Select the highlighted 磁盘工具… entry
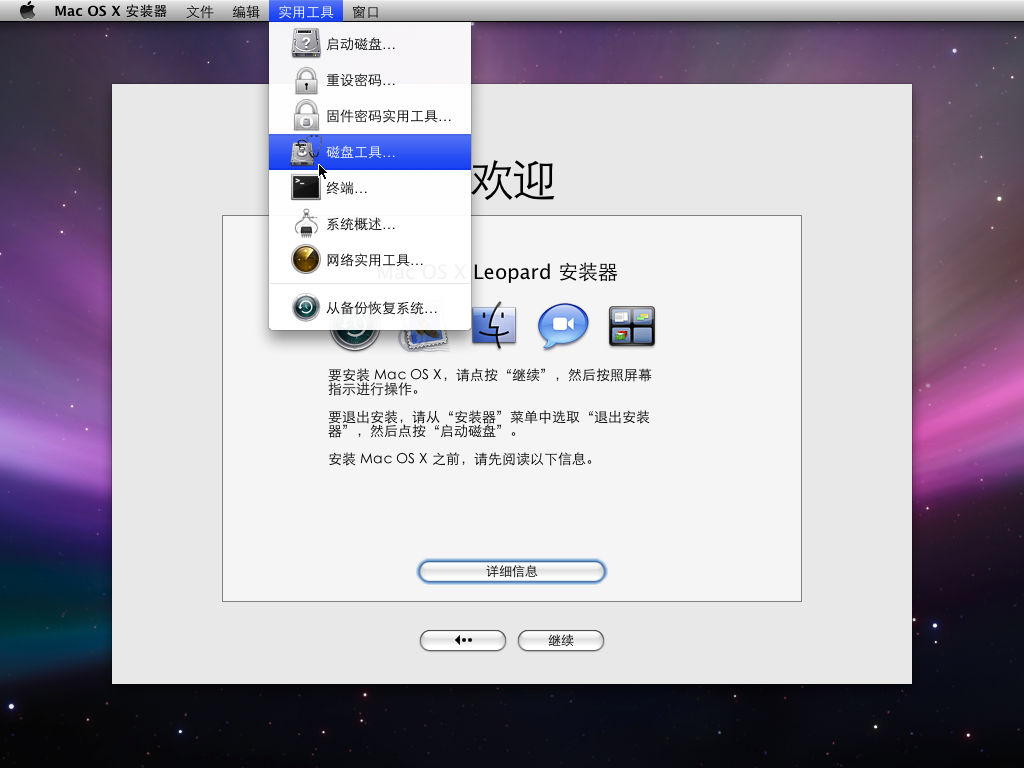Image resolution: width=1024 pixels, height=768 pixels. [370, 152]
